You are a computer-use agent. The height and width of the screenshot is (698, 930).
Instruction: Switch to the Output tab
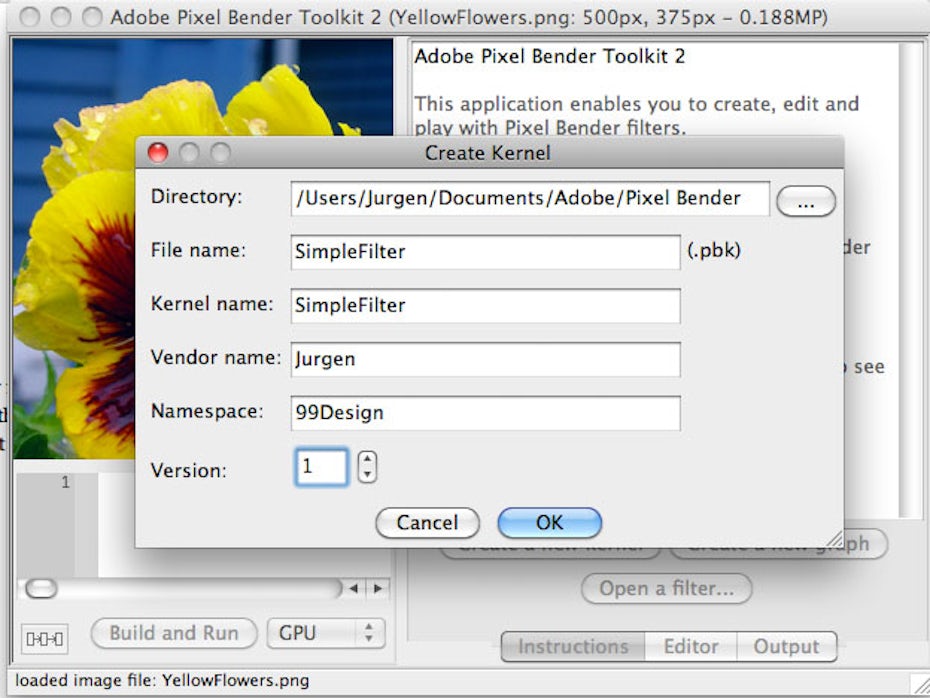tap(786, 647)
